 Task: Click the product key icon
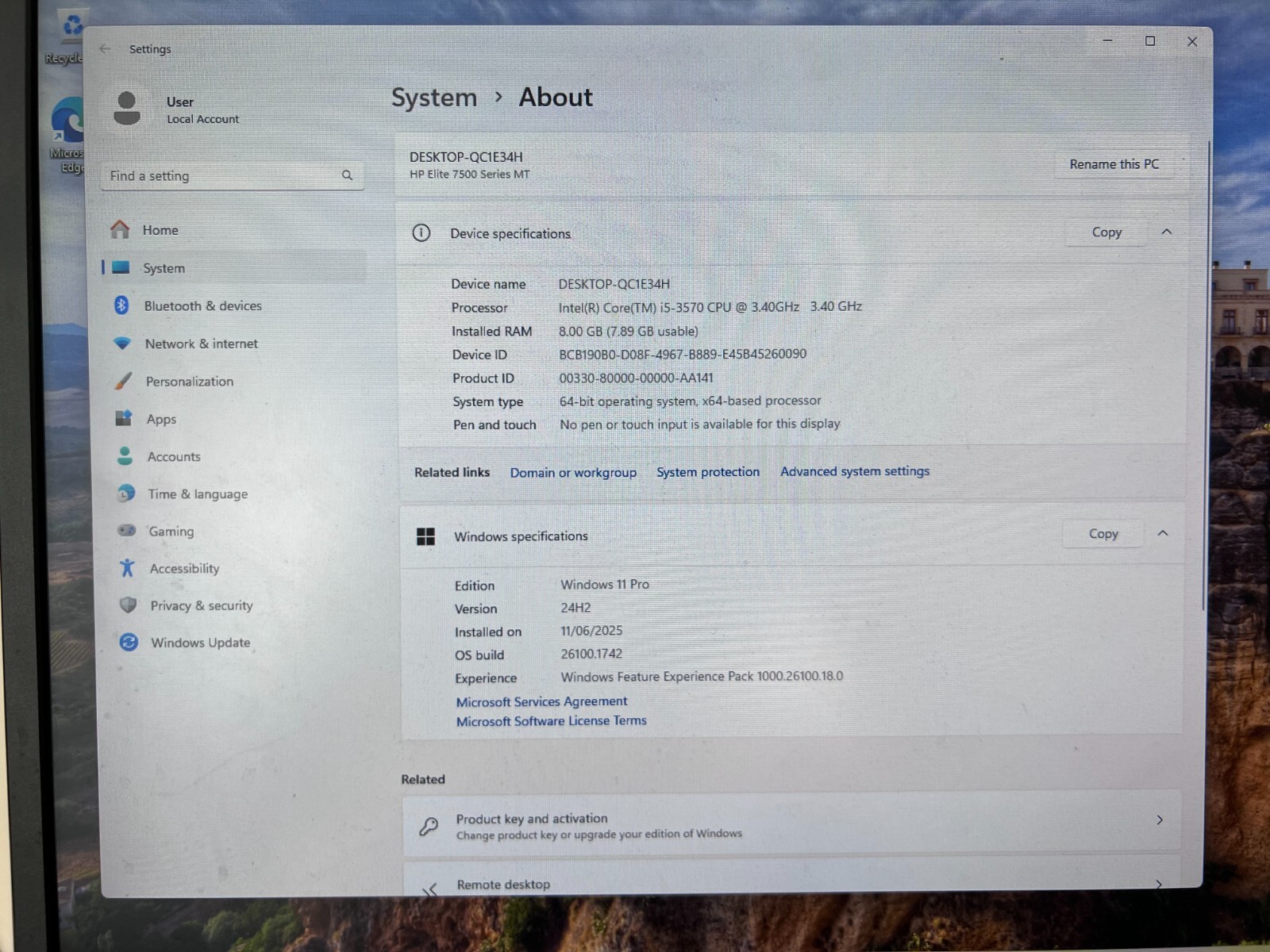click(x=429, y=827)
